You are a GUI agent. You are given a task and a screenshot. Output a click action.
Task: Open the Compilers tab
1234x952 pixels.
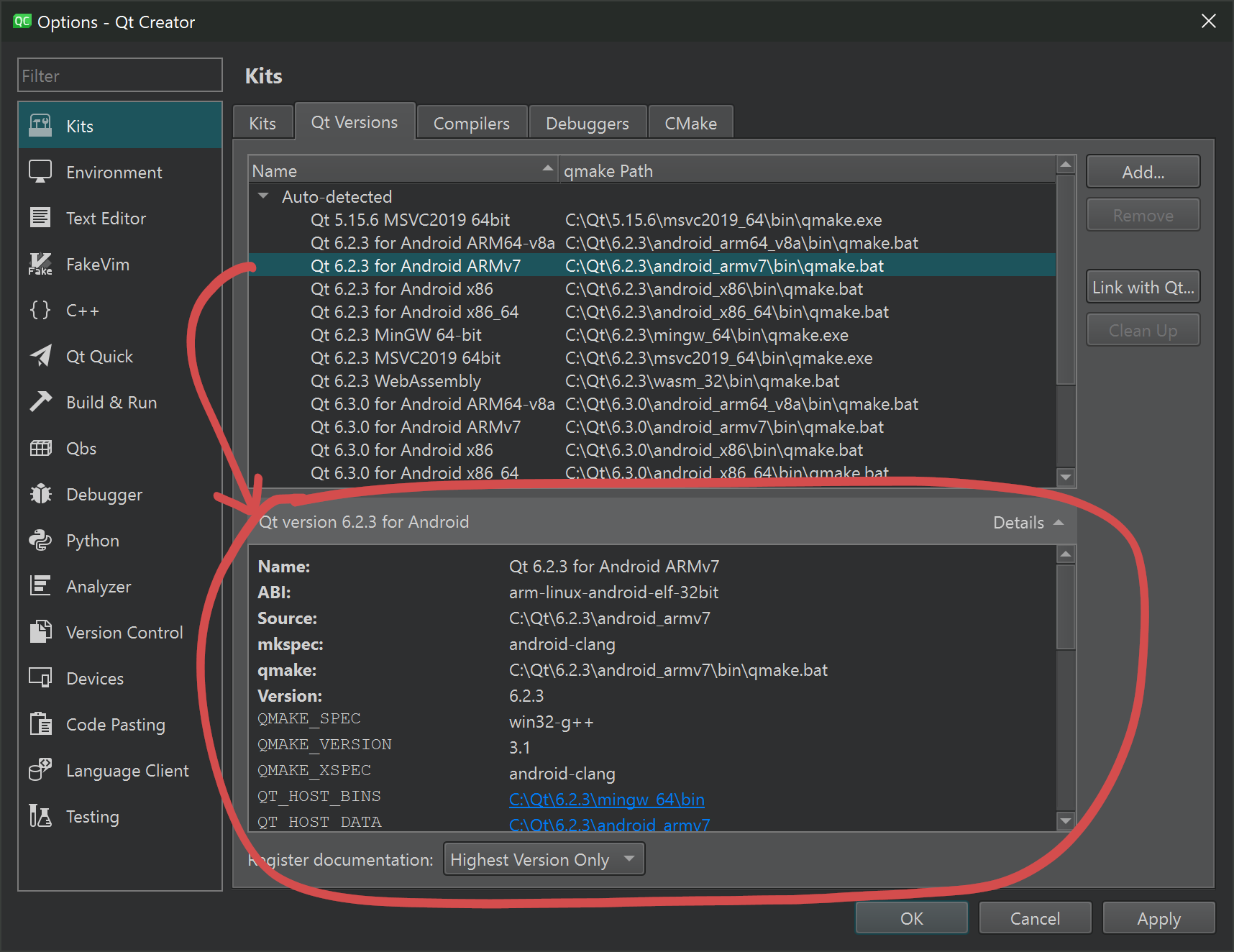point(472,123)
